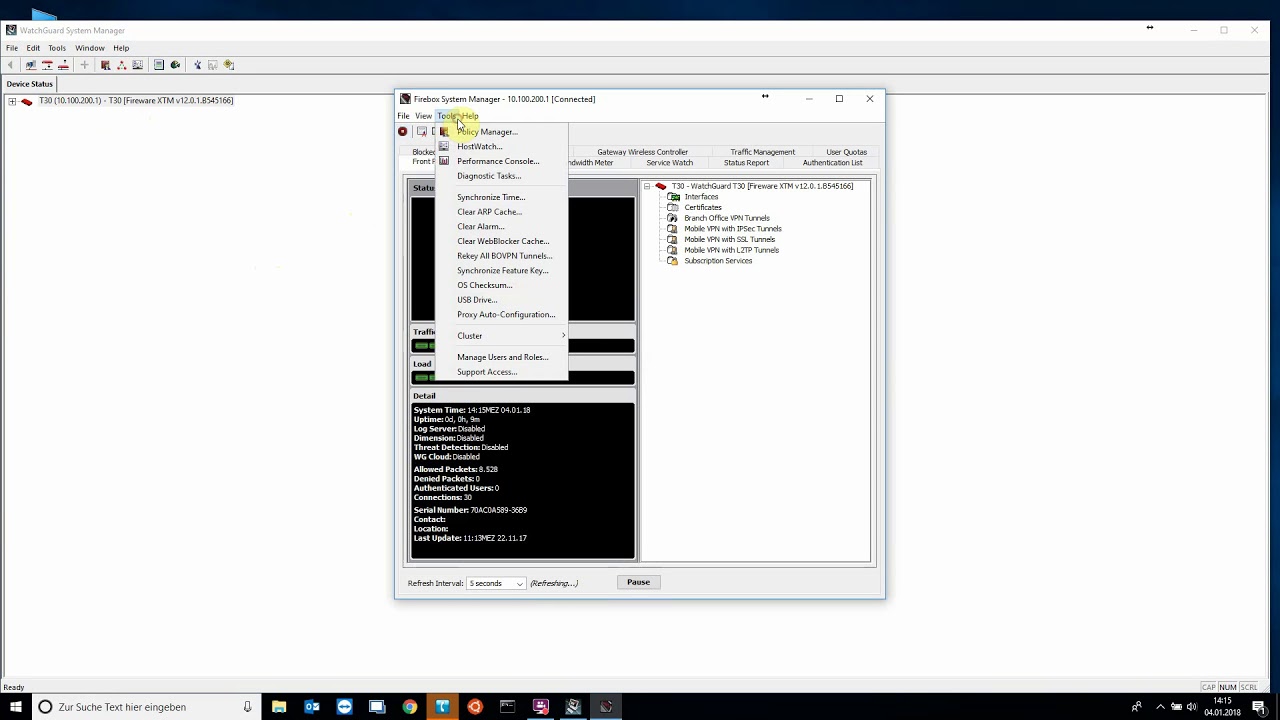Expand the T30 device in Device Status
Image resolution: width=1280 pixels, height=720 pixels.
click(12, 101)
